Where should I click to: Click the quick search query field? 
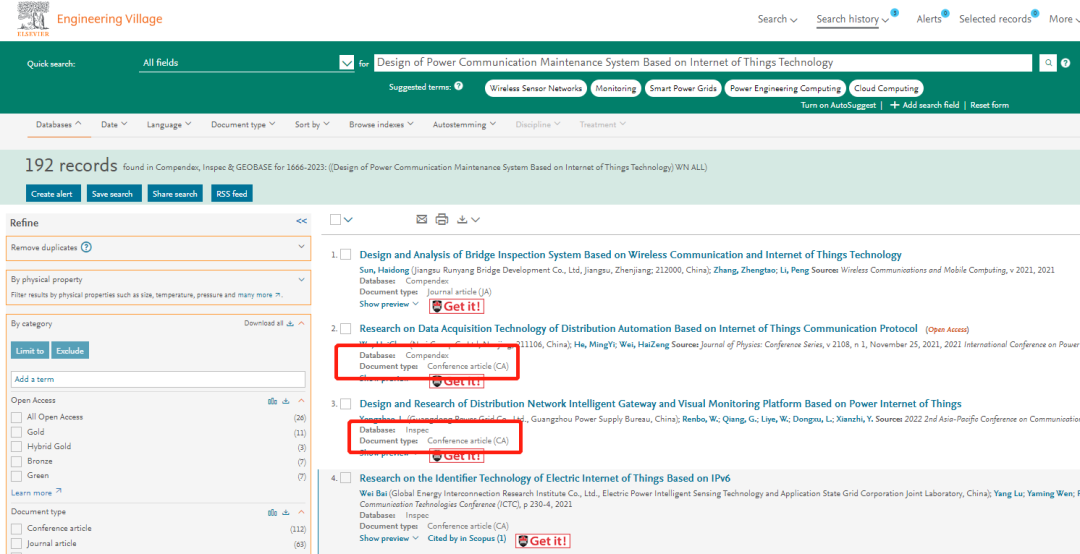(703, 63)
